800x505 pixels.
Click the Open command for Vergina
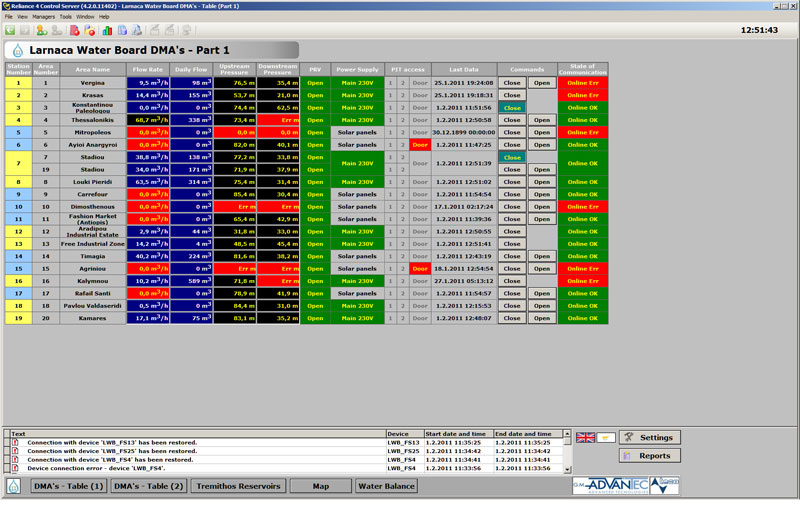(541, 82)
